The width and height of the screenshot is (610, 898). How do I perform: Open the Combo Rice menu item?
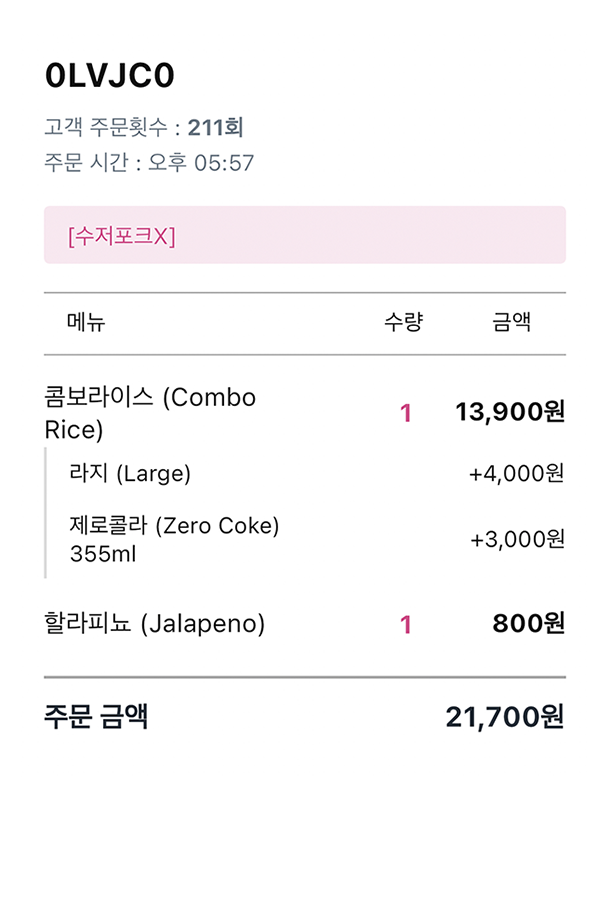[x=150, y=413]
